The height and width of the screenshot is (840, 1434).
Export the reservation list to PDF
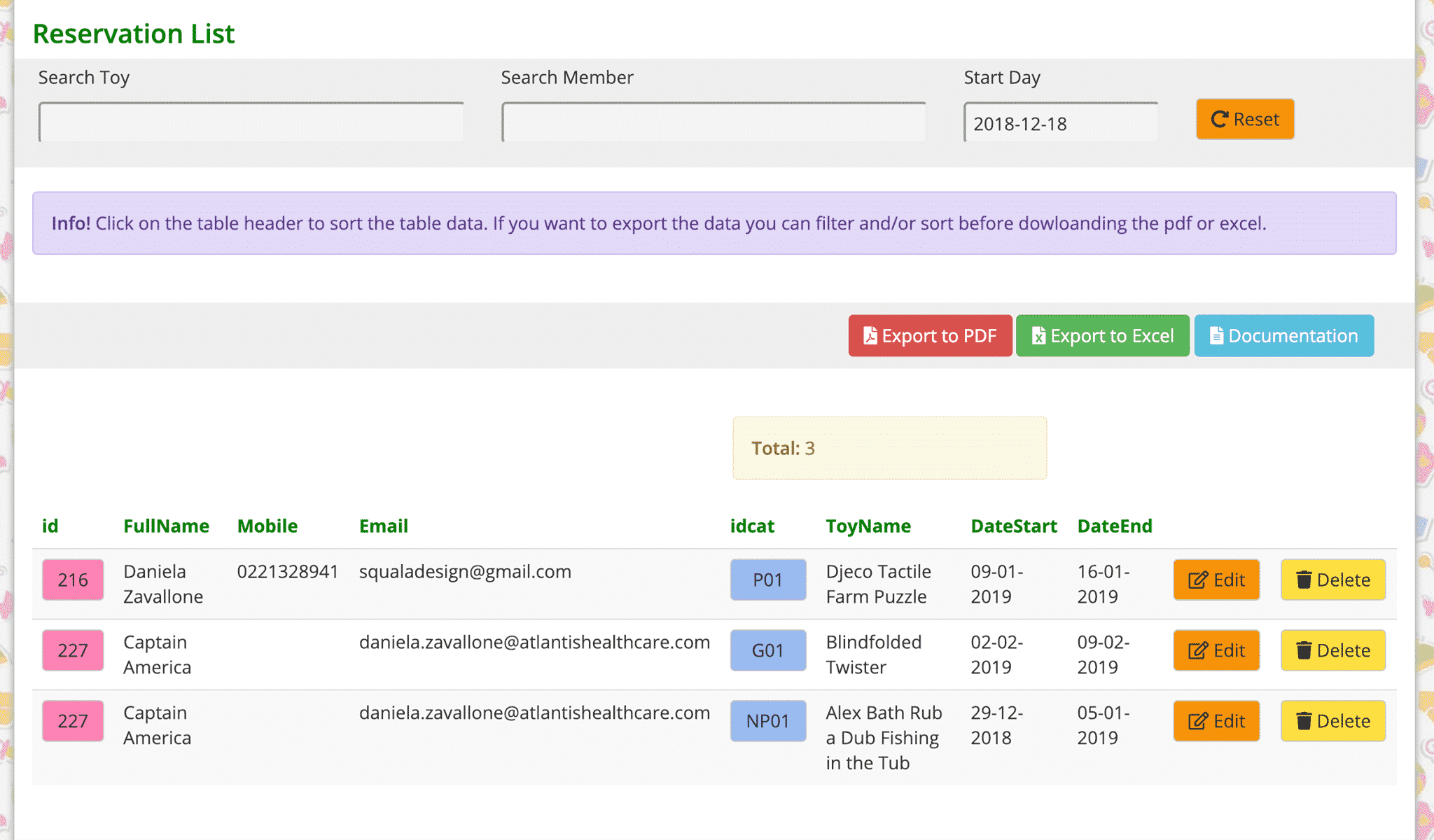coord(930,335)
